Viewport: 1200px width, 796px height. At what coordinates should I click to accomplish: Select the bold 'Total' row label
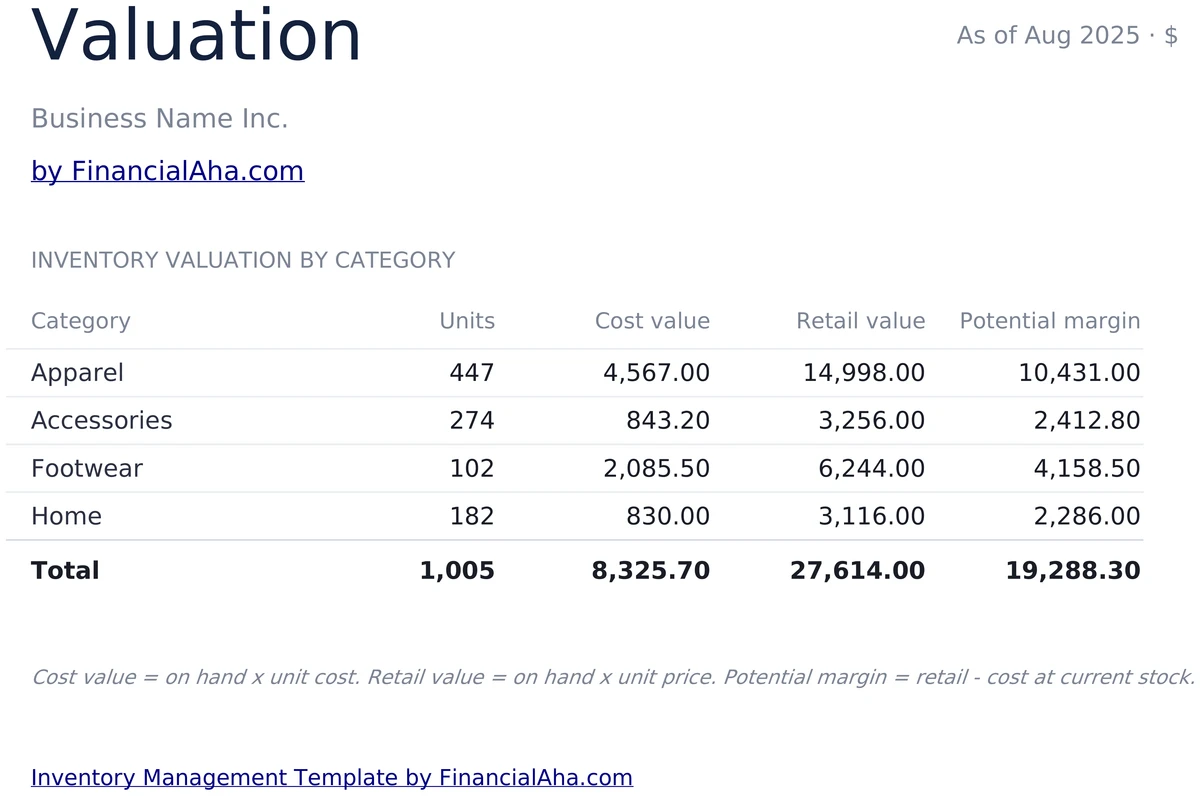65,571
